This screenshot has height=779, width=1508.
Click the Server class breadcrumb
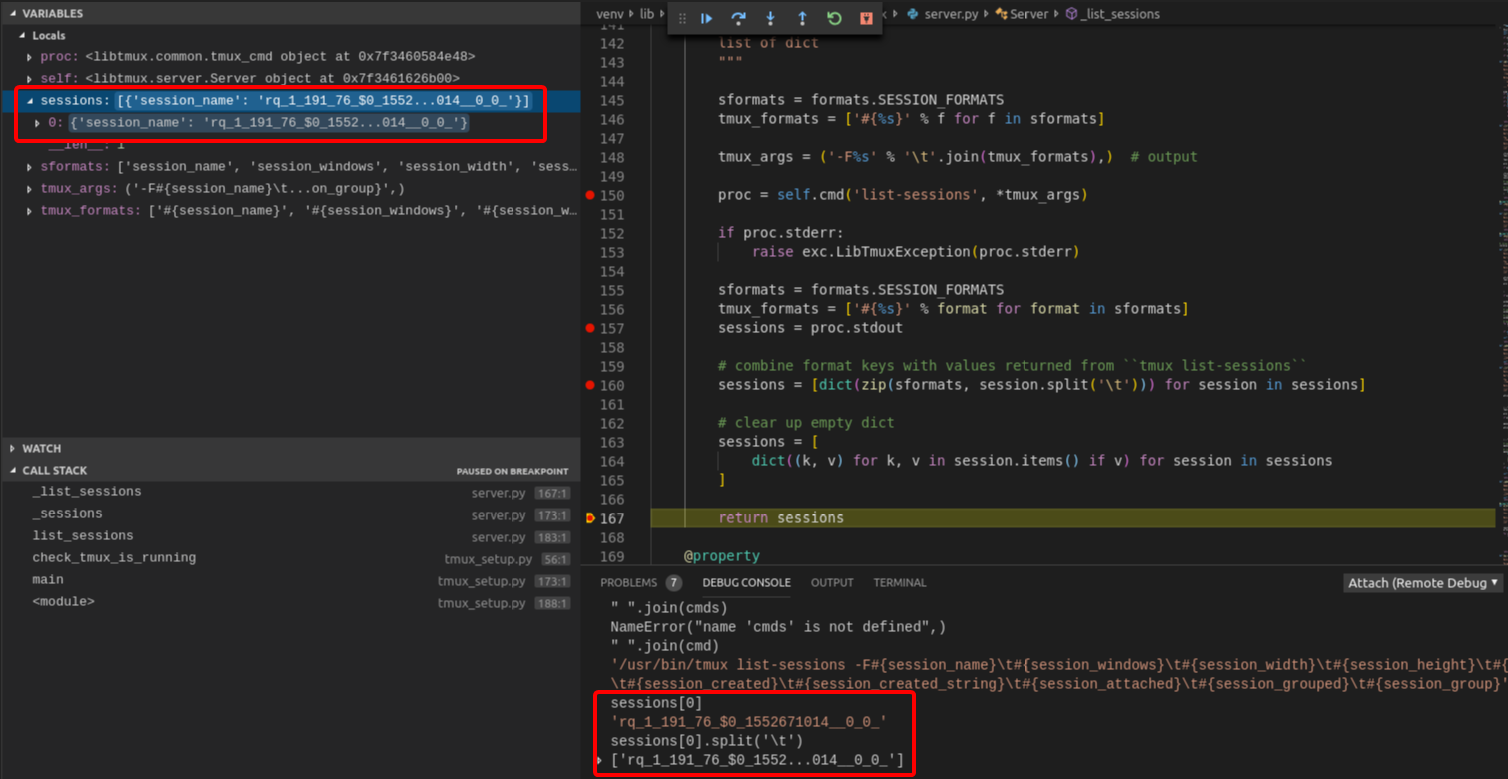coord(1029,14)
